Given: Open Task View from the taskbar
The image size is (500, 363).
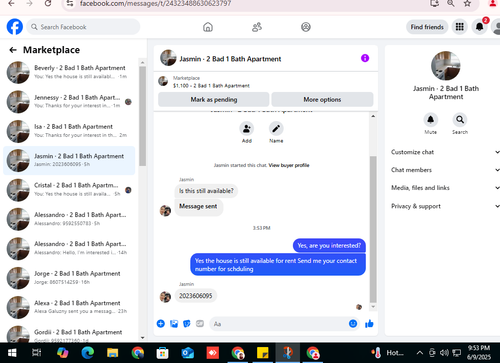Looking at the screenshot, I should pos(36,353).
